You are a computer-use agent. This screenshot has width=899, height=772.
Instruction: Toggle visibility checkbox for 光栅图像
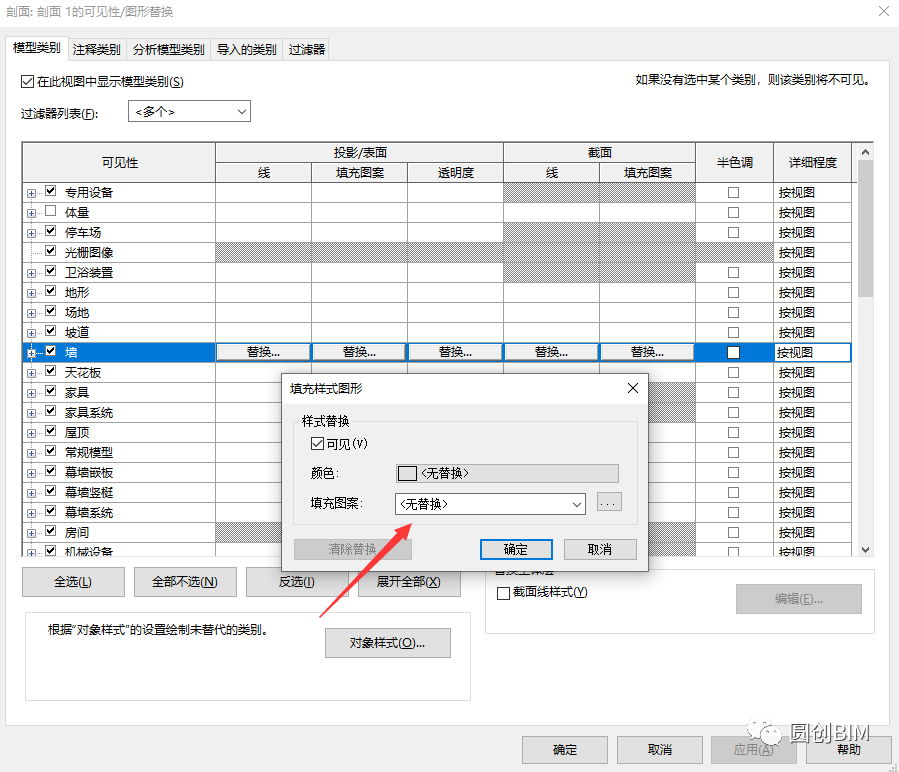click(50, 251)
